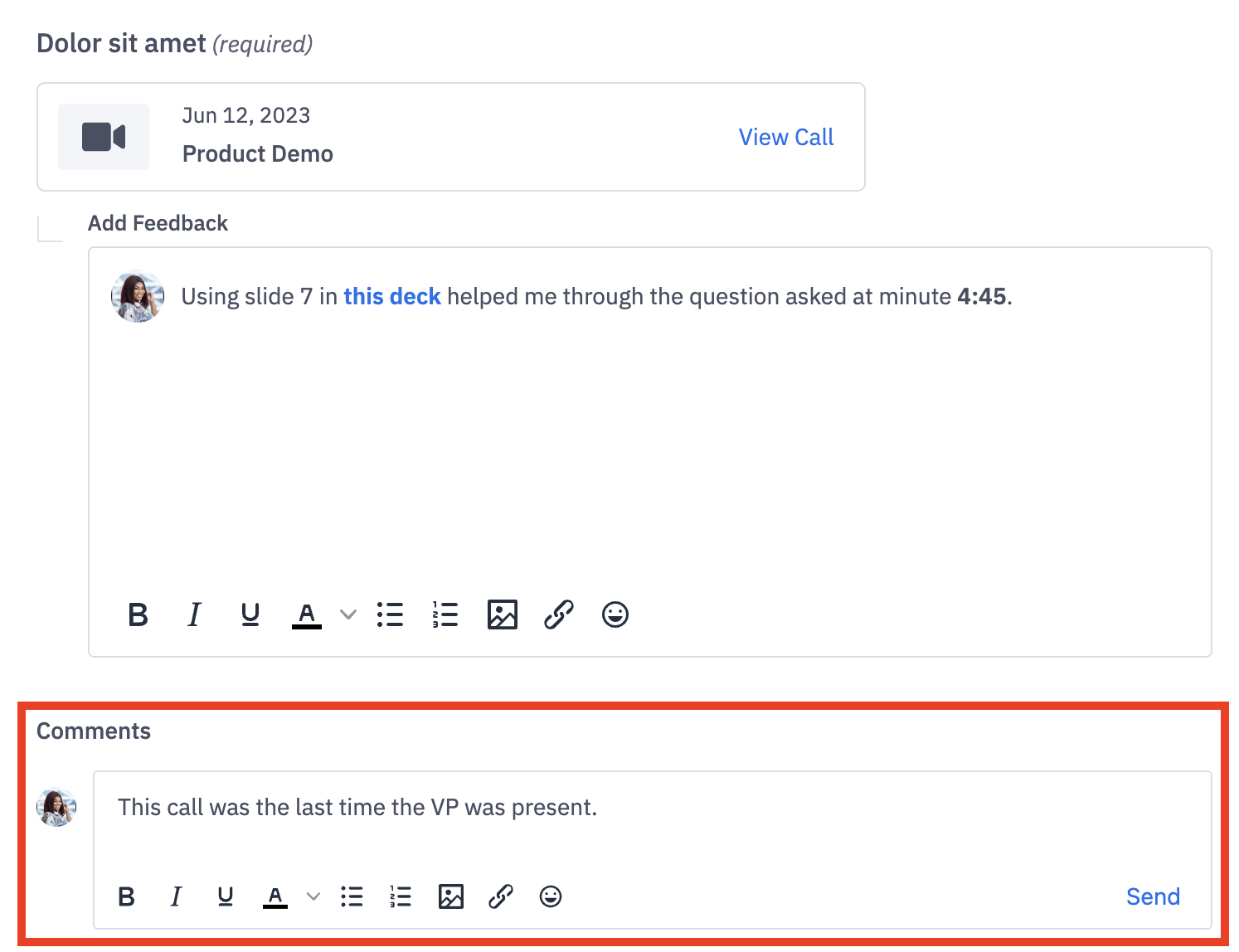Image resolution: width=1239 pixels, height=952 pixels.
Task: Expand text color dropdown in the feedback toolbar
Action: (x=348, y=614)
